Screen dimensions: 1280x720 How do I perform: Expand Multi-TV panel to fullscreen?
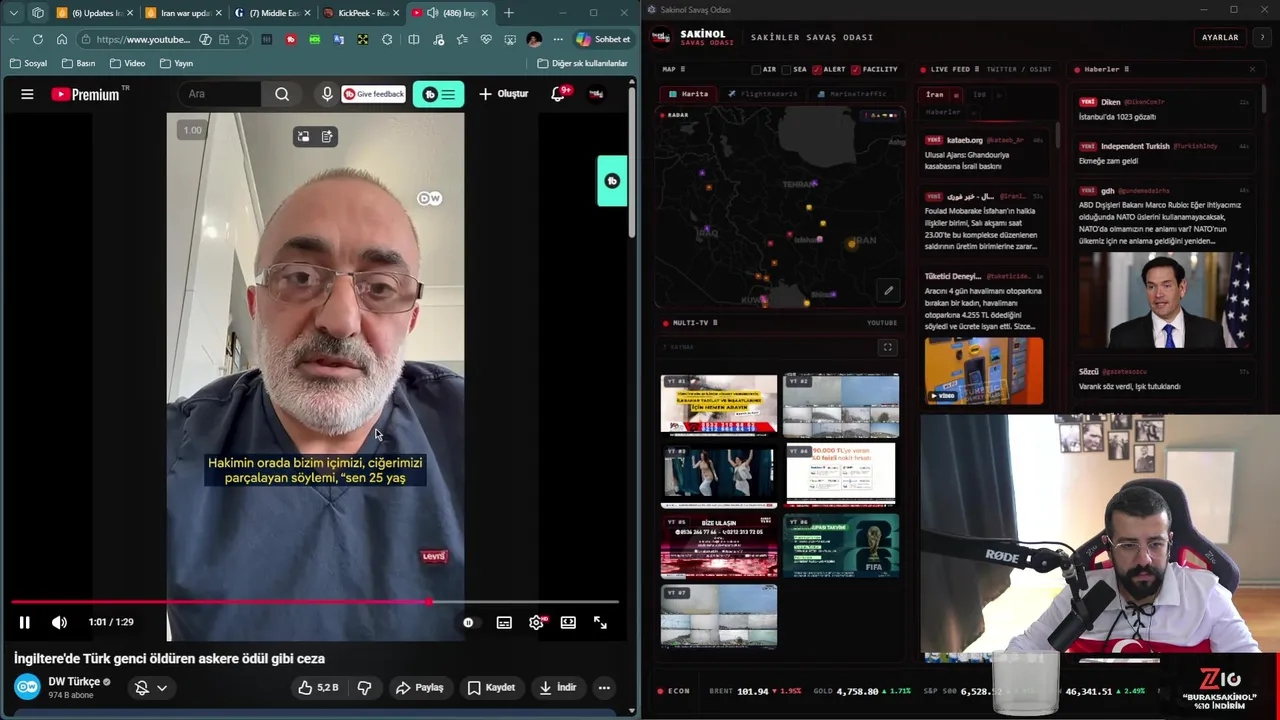tap(887, 347)
